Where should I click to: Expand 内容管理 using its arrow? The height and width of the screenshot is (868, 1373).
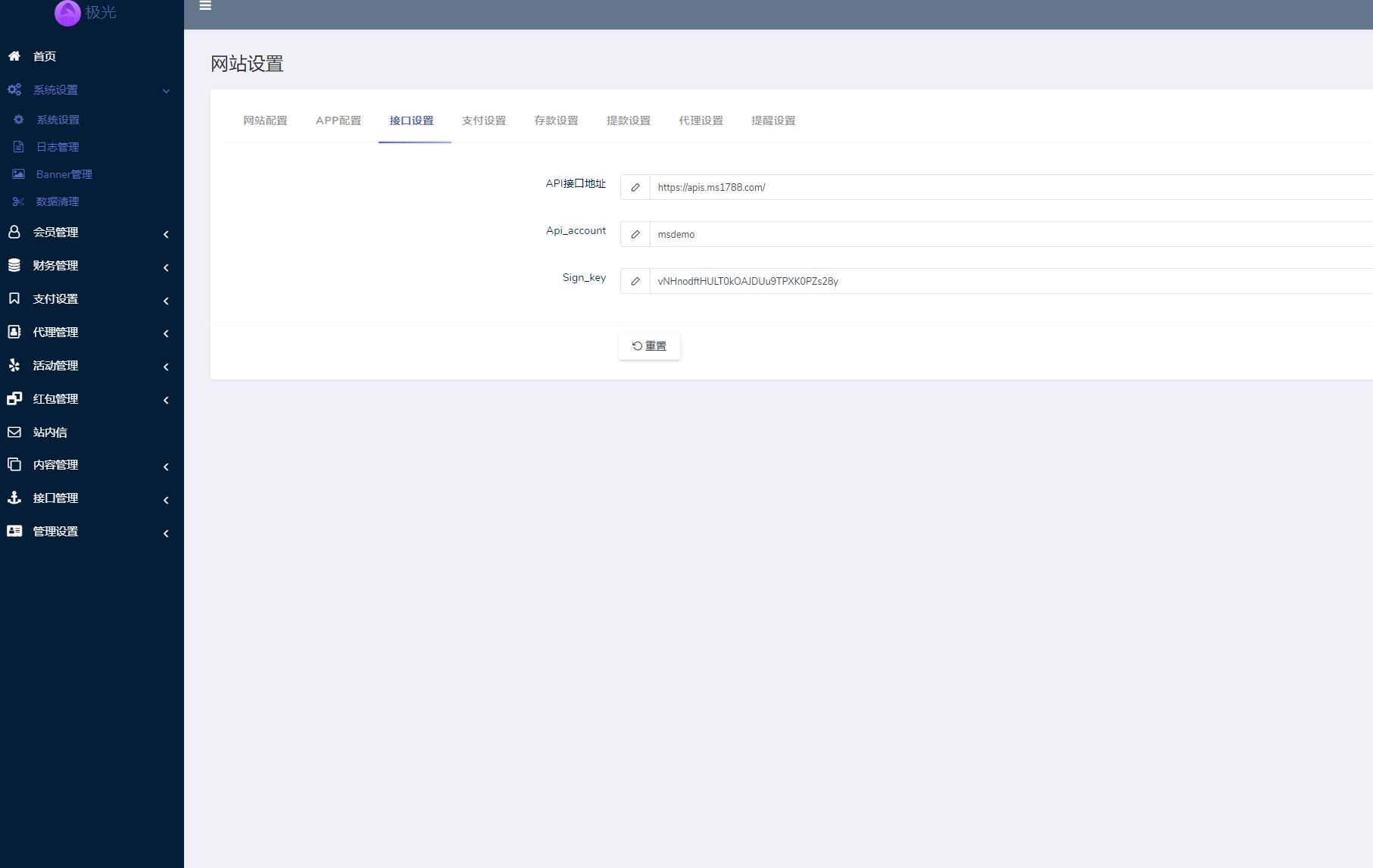pos(166,467)
